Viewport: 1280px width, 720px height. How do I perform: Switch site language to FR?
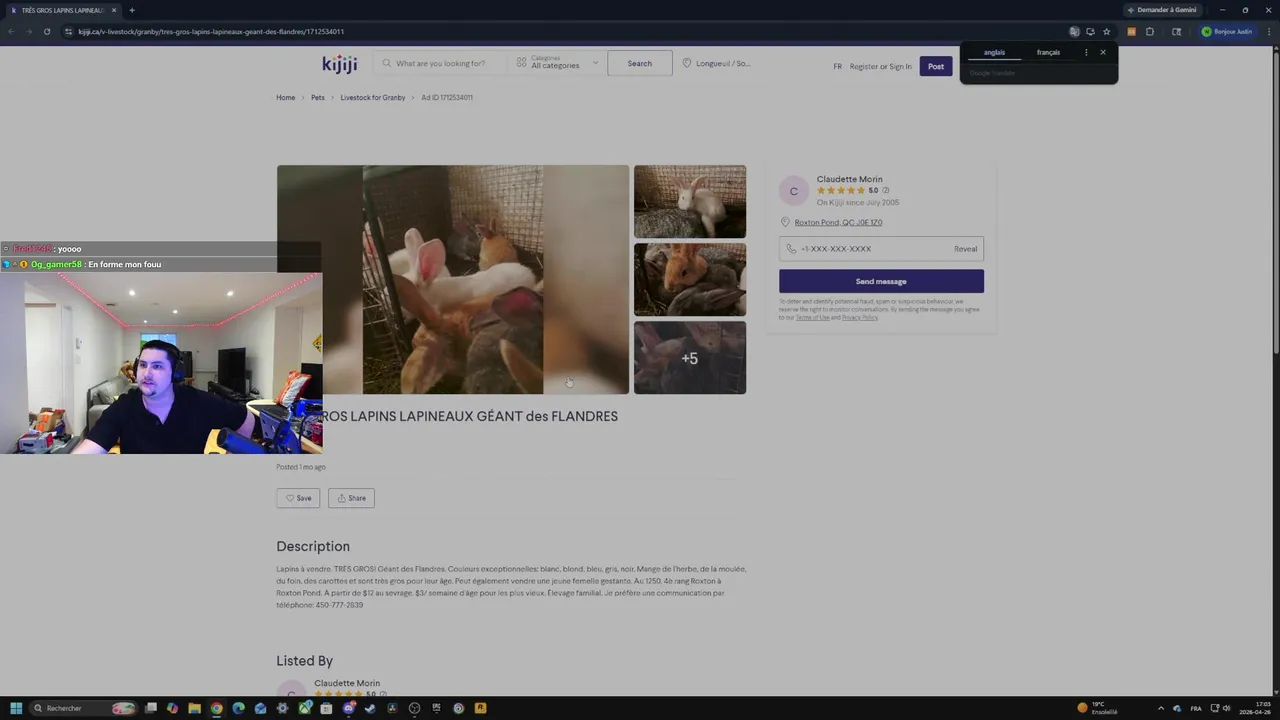click(x=838, y=66)
